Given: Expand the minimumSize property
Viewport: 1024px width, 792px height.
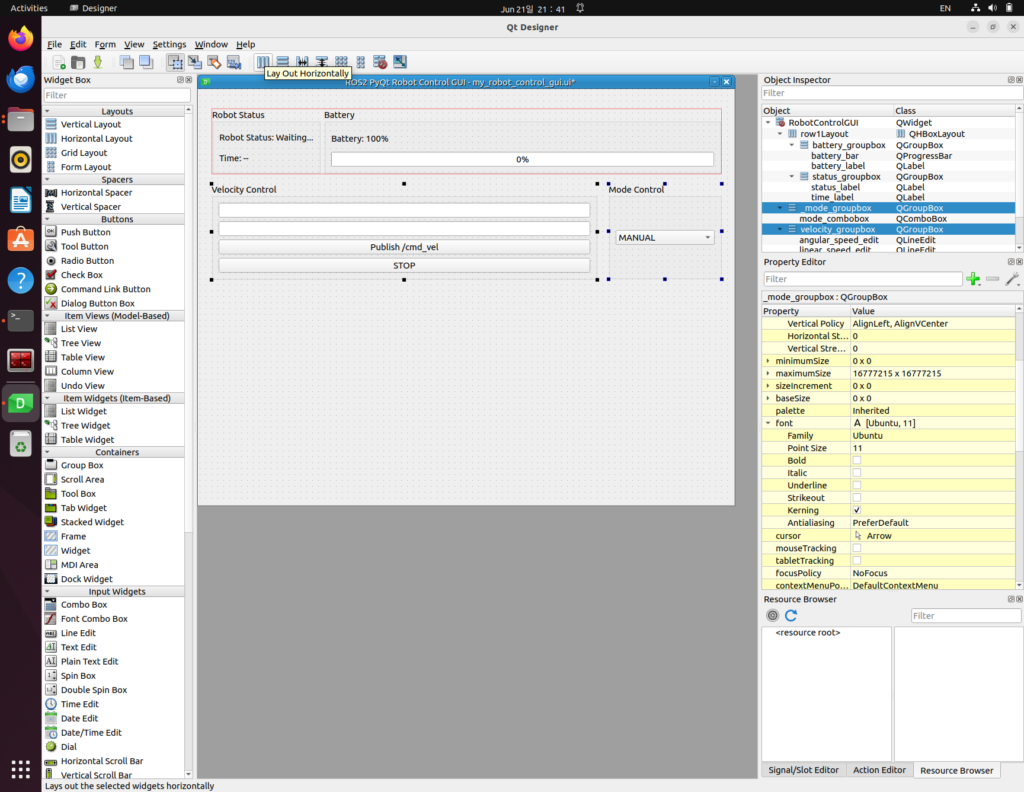Looking at the screenshot, I should coord(768,361).
